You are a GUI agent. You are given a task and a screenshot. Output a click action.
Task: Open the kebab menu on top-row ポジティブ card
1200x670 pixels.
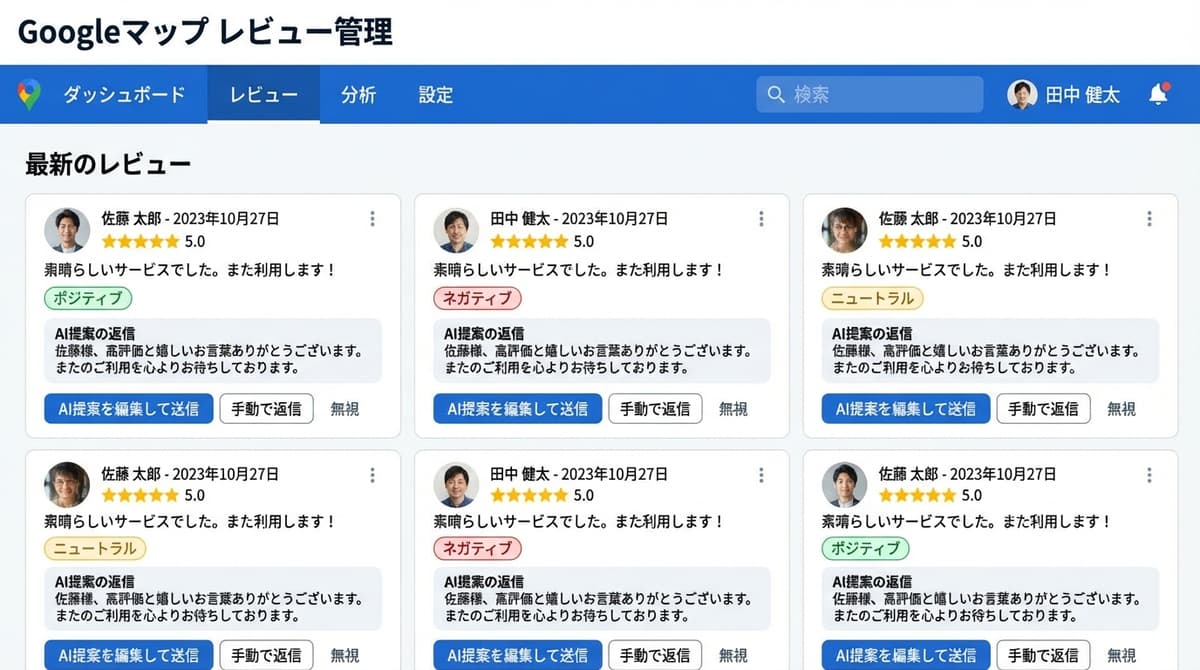(x=372, y=219)
